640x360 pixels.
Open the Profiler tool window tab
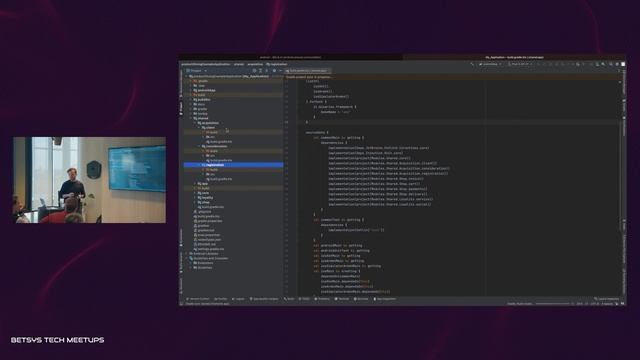click(x=221, y=299)
